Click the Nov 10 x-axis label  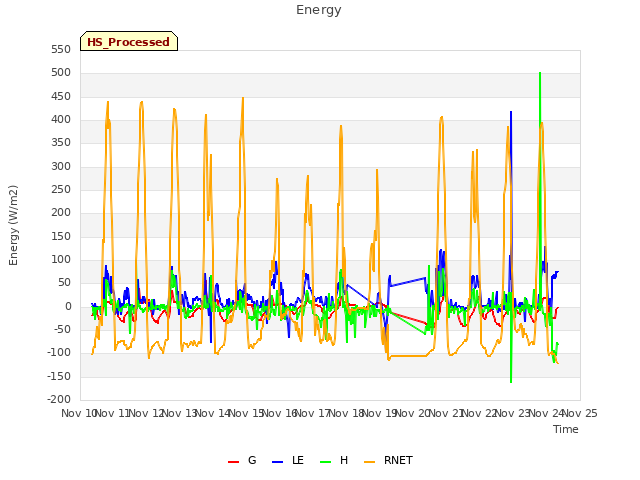click(x=79, y=413)
